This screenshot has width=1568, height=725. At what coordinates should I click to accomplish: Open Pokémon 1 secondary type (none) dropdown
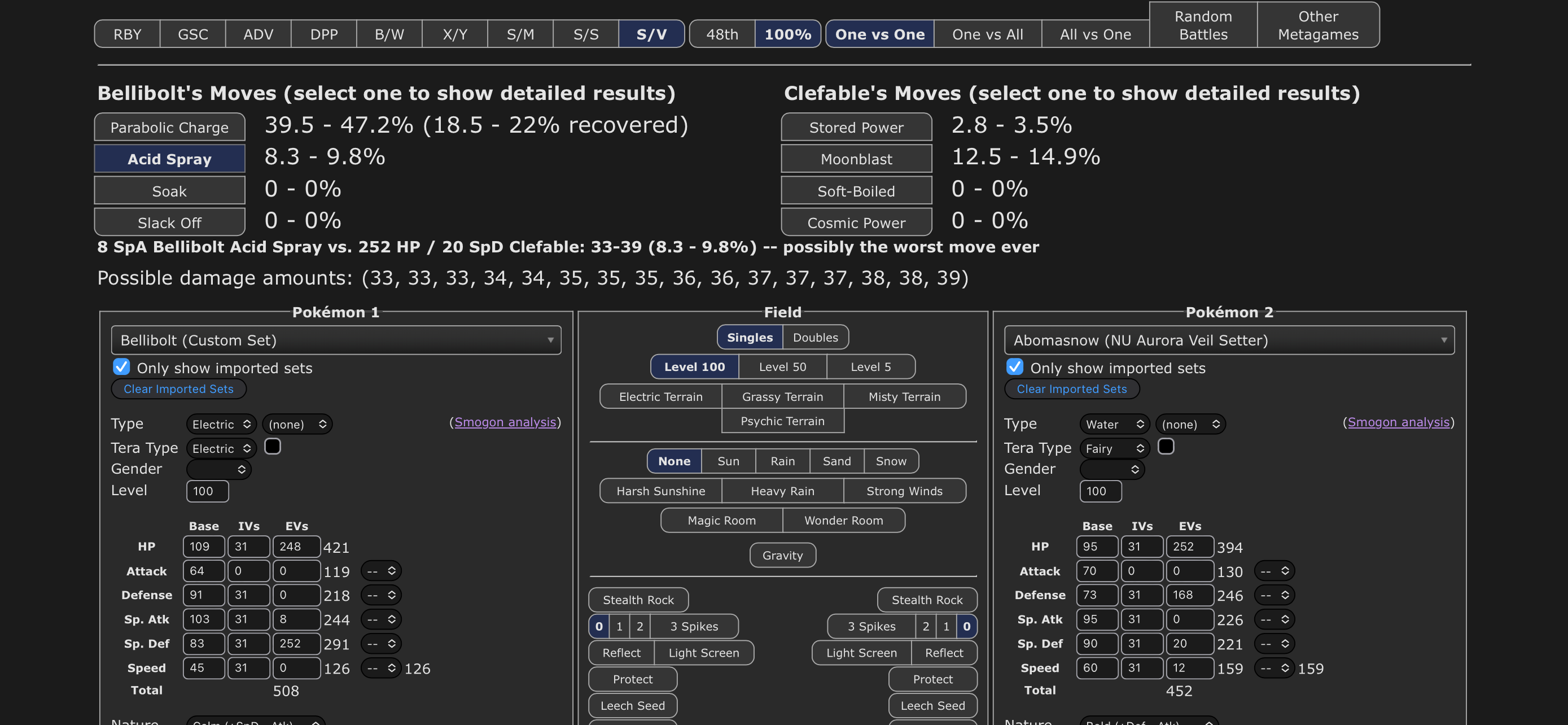tap(297, 424)
